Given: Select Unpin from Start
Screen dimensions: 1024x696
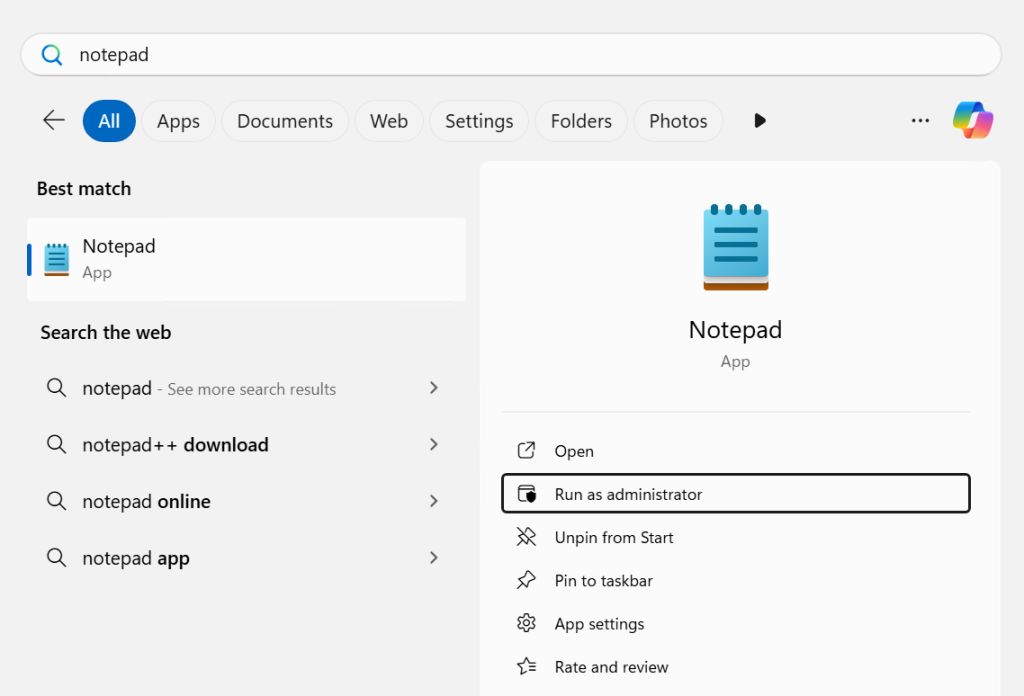Looking at the screenshot, I should [x=612, y=537].
